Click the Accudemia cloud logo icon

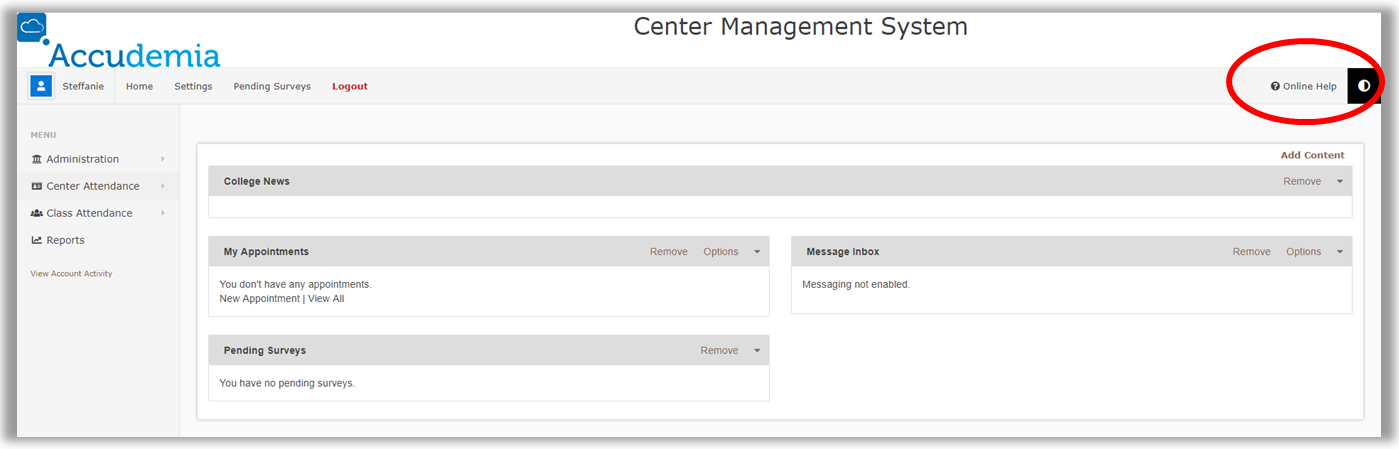[x=32, y=28]
